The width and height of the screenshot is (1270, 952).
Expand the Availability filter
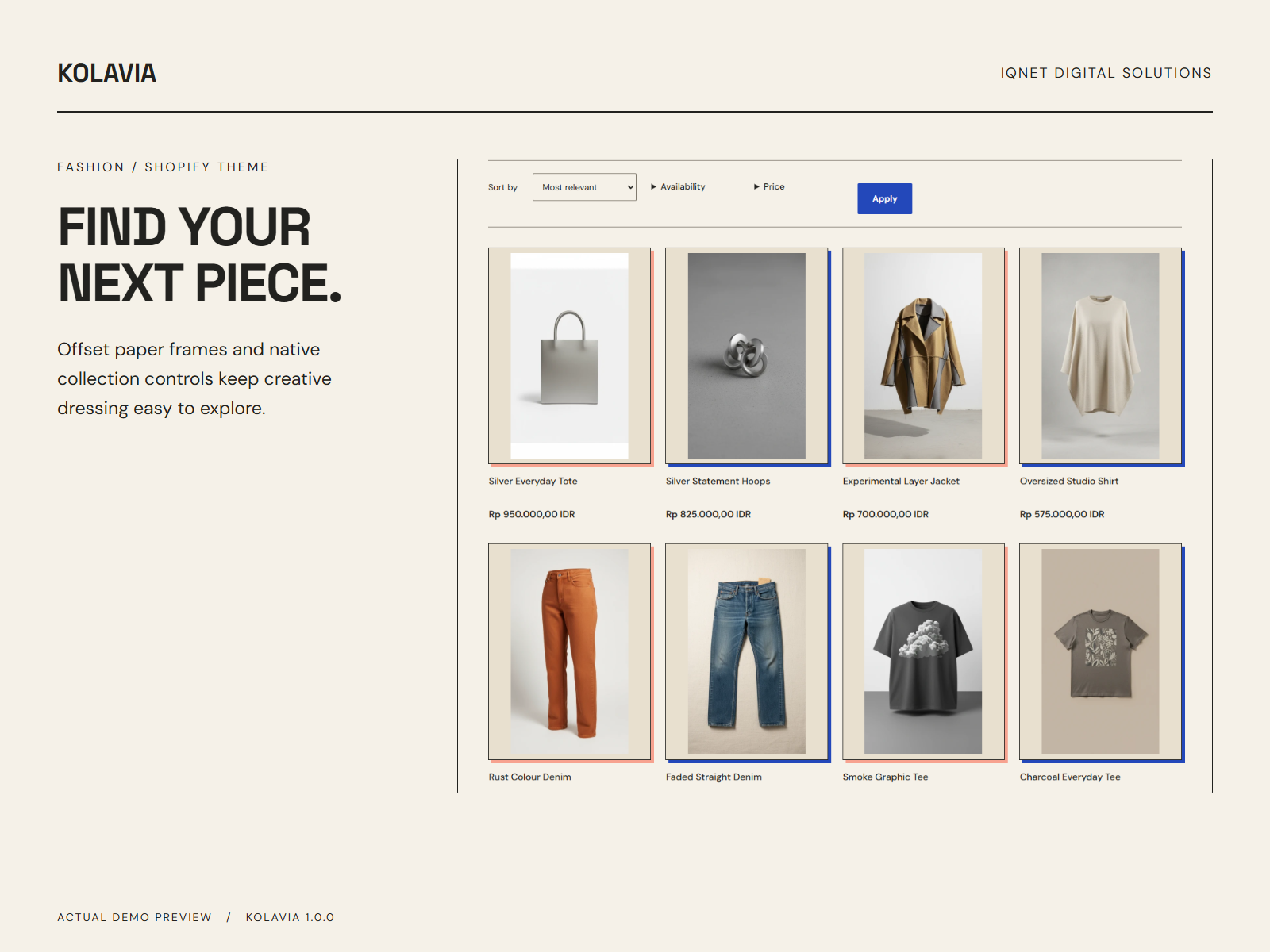(678, 186)
